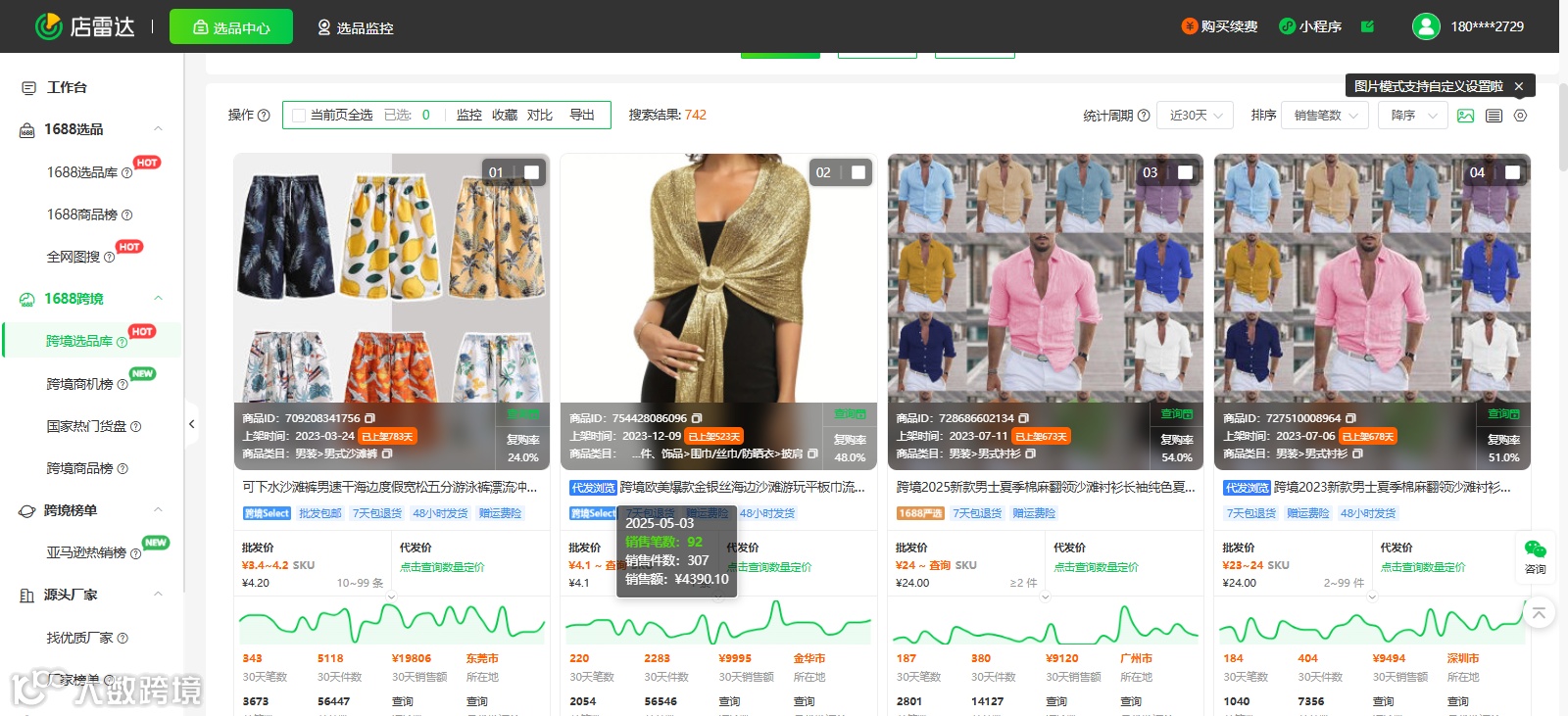This screenshot has width=1568, height=716.
Task: Click 监控 batch action
Action: coord(469,116)
